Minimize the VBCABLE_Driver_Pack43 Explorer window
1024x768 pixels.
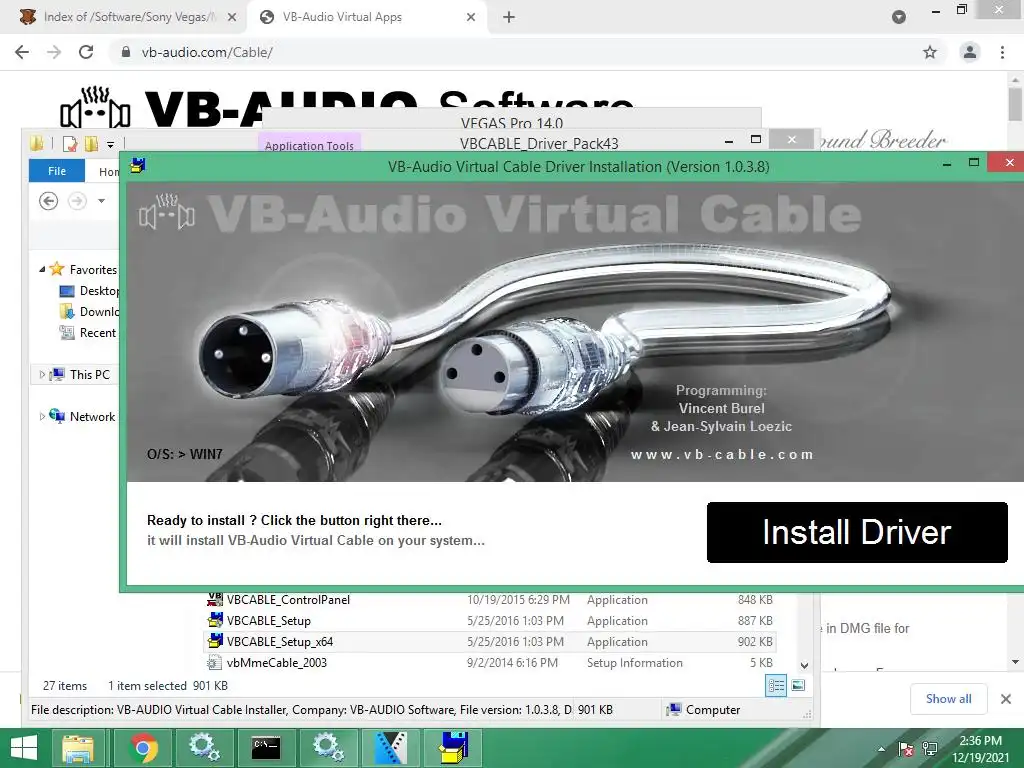729,140
